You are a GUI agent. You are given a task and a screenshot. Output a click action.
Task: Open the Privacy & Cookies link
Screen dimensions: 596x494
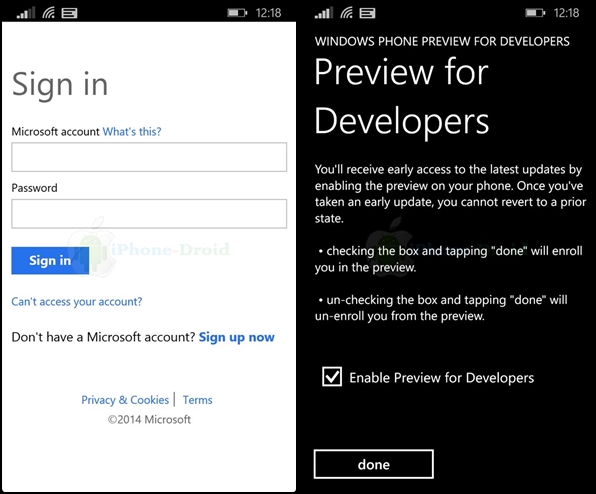point(125,400)
